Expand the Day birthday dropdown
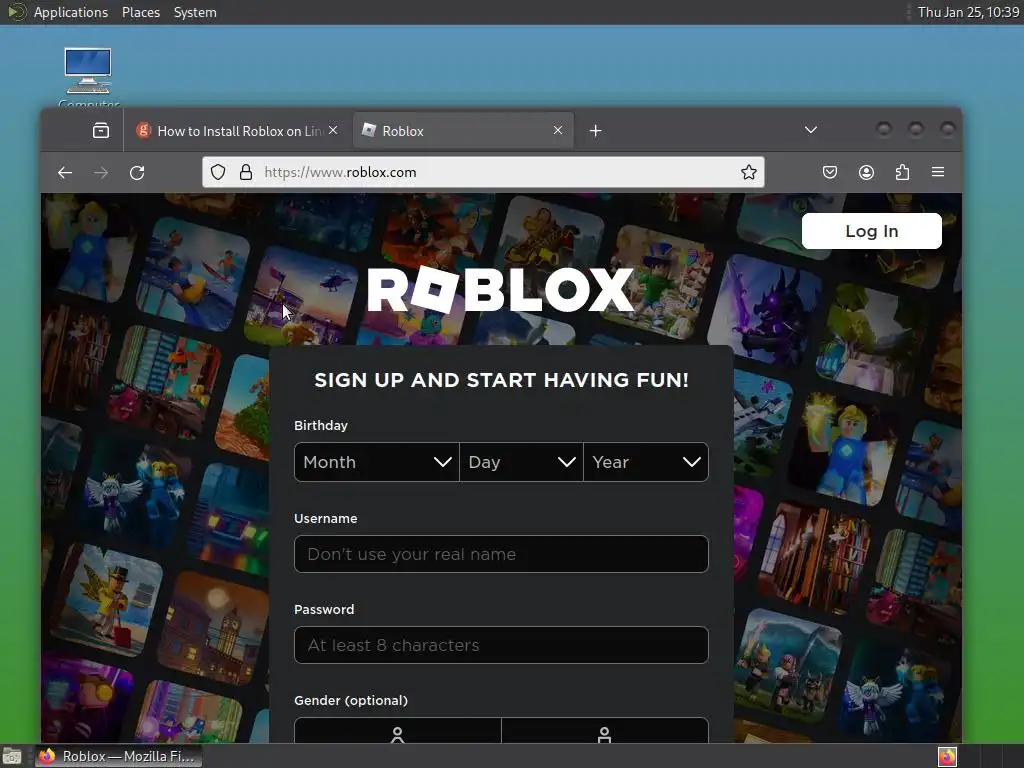This screenshot has height=768, width=1024. [521, 462]
